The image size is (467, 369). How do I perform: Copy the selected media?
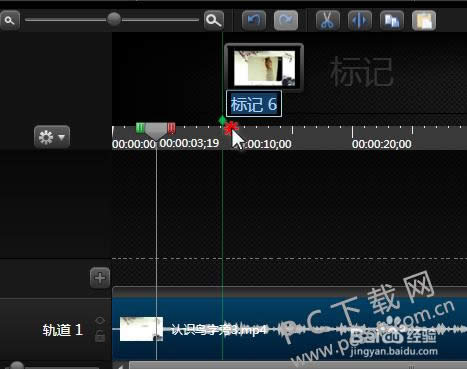click(x=392, y=20)
